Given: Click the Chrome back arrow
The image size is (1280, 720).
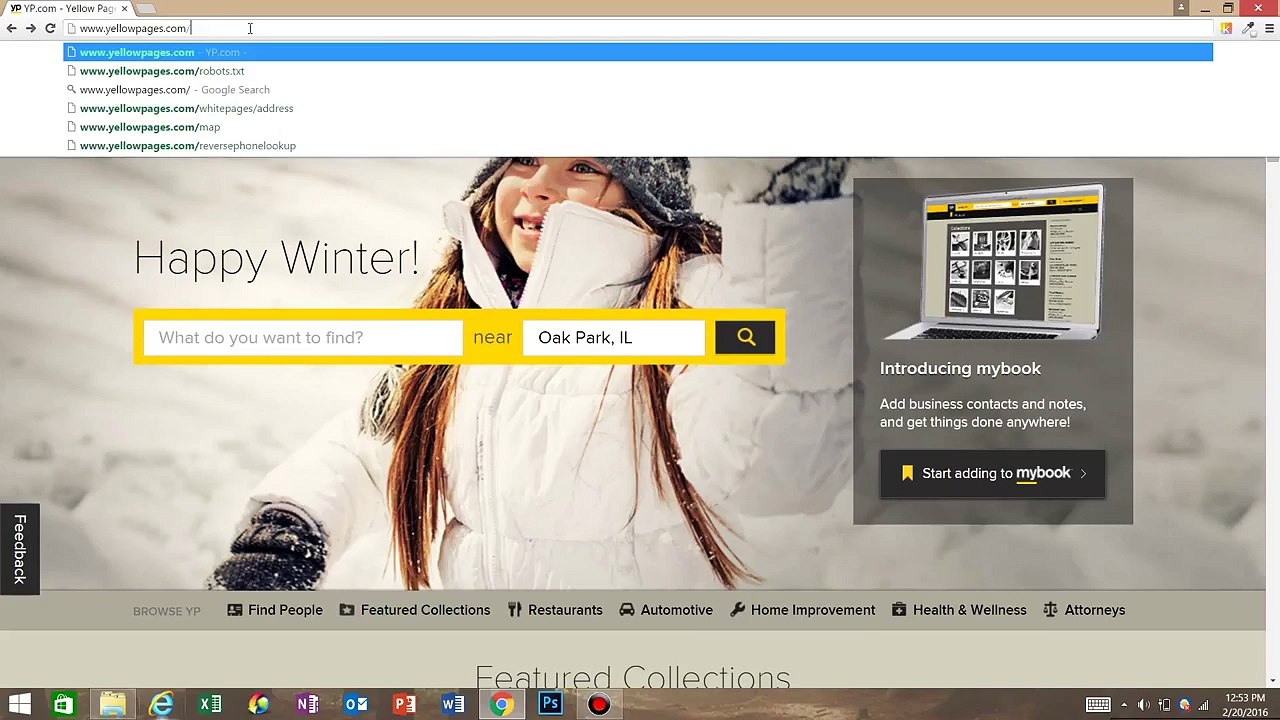Looking at the screenshot, I should tap(11, 28).
